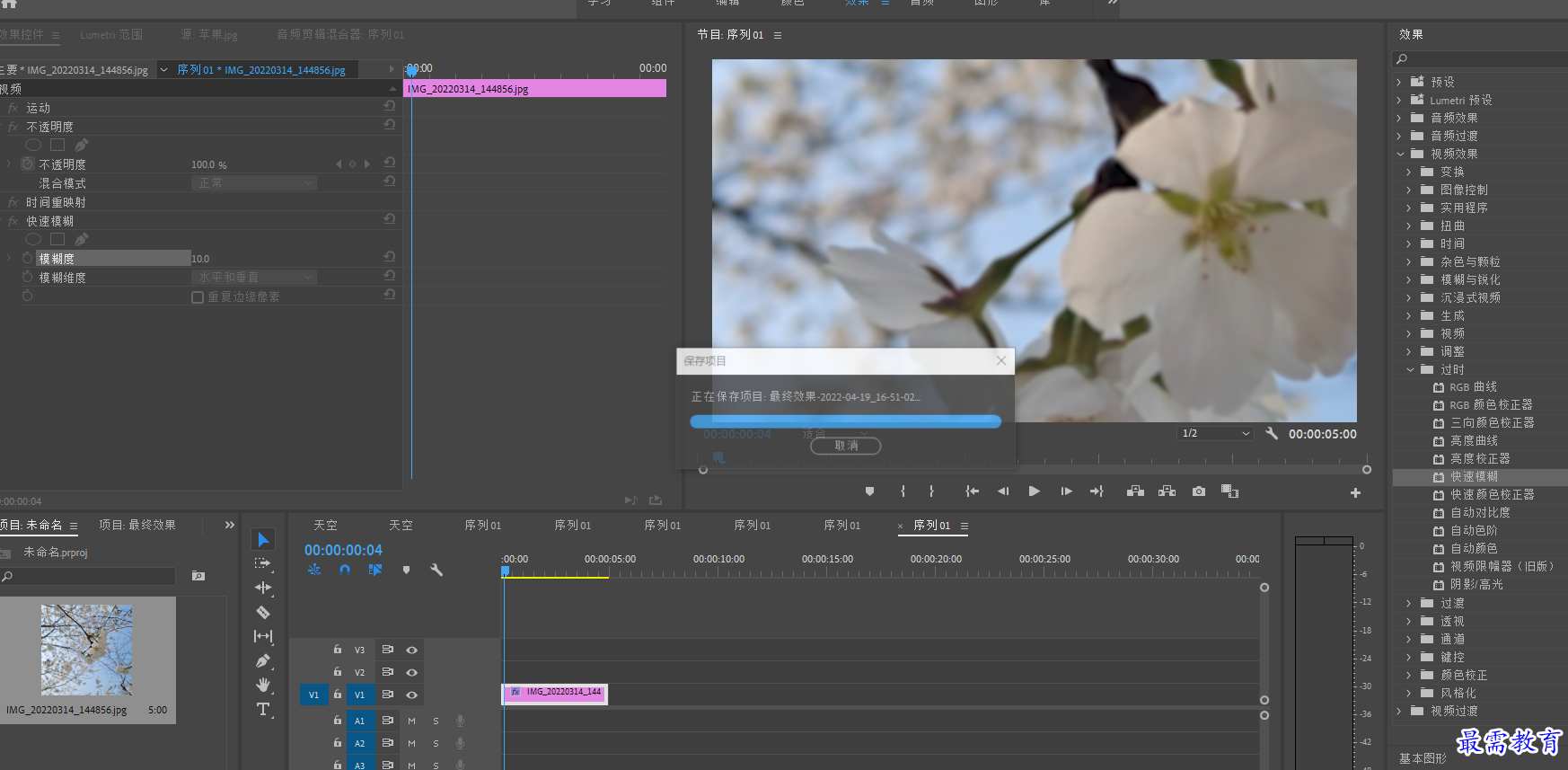Switch to Lumetri Scopes tab
1568x770 pixels.
[111, 35]
